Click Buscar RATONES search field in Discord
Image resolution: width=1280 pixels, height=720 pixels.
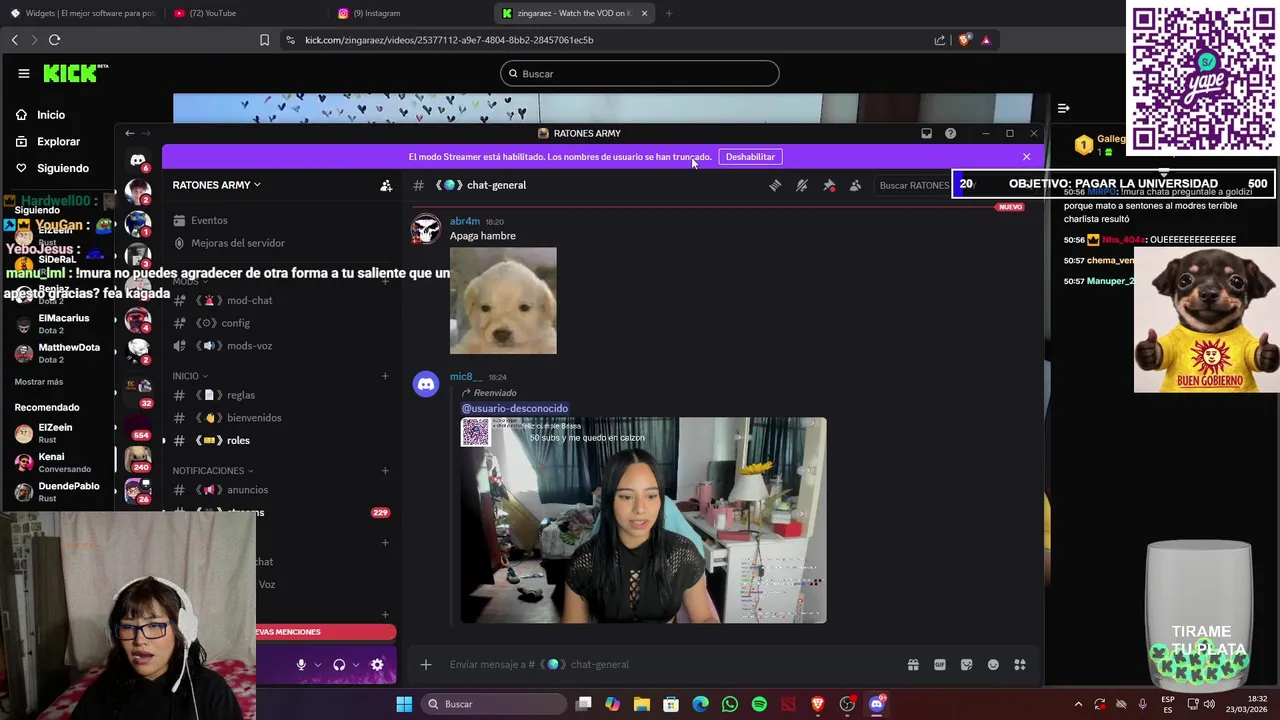(912, 185)
